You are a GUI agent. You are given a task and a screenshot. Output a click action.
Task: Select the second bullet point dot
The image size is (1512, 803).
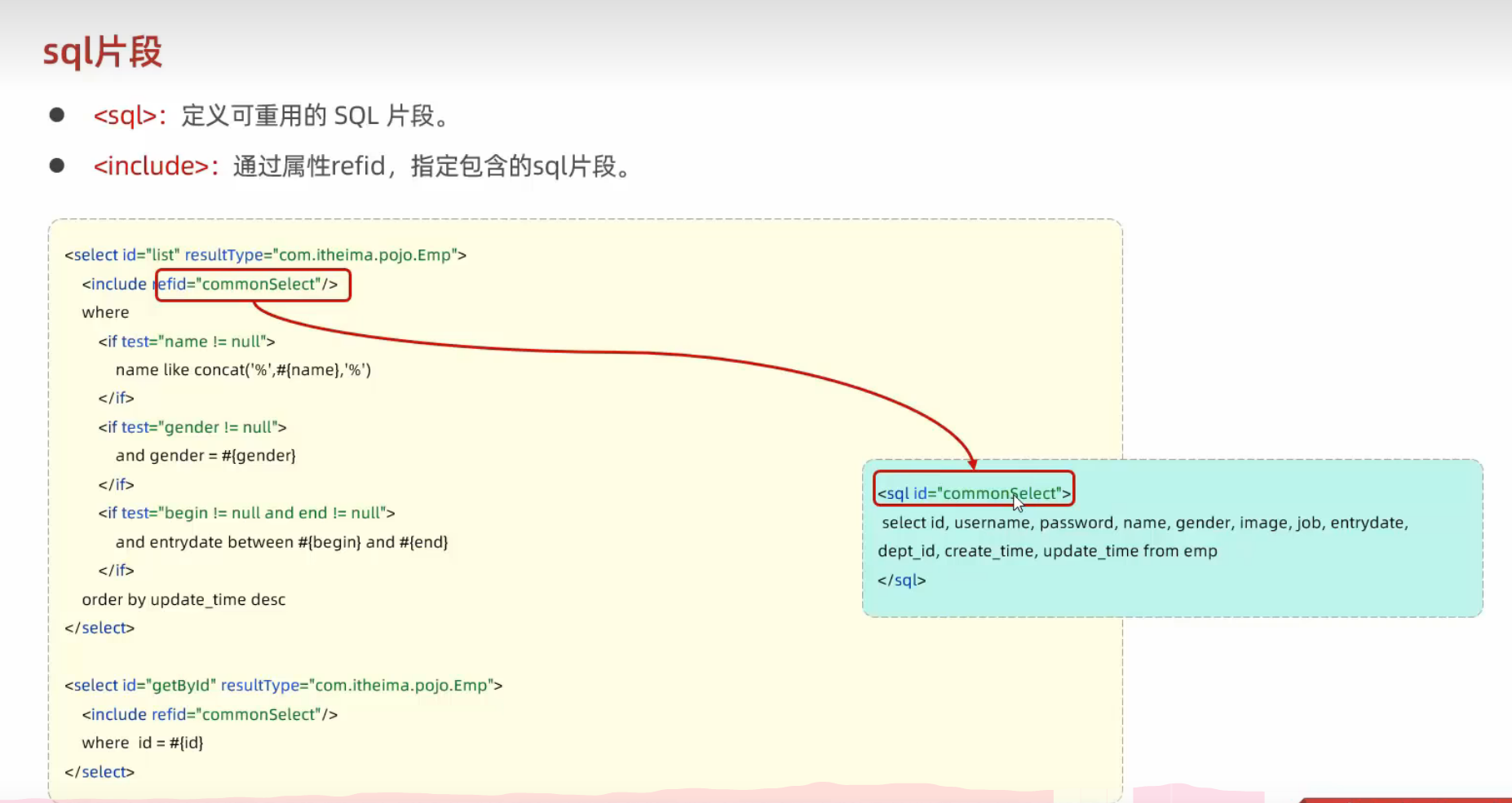pos(57,165)
